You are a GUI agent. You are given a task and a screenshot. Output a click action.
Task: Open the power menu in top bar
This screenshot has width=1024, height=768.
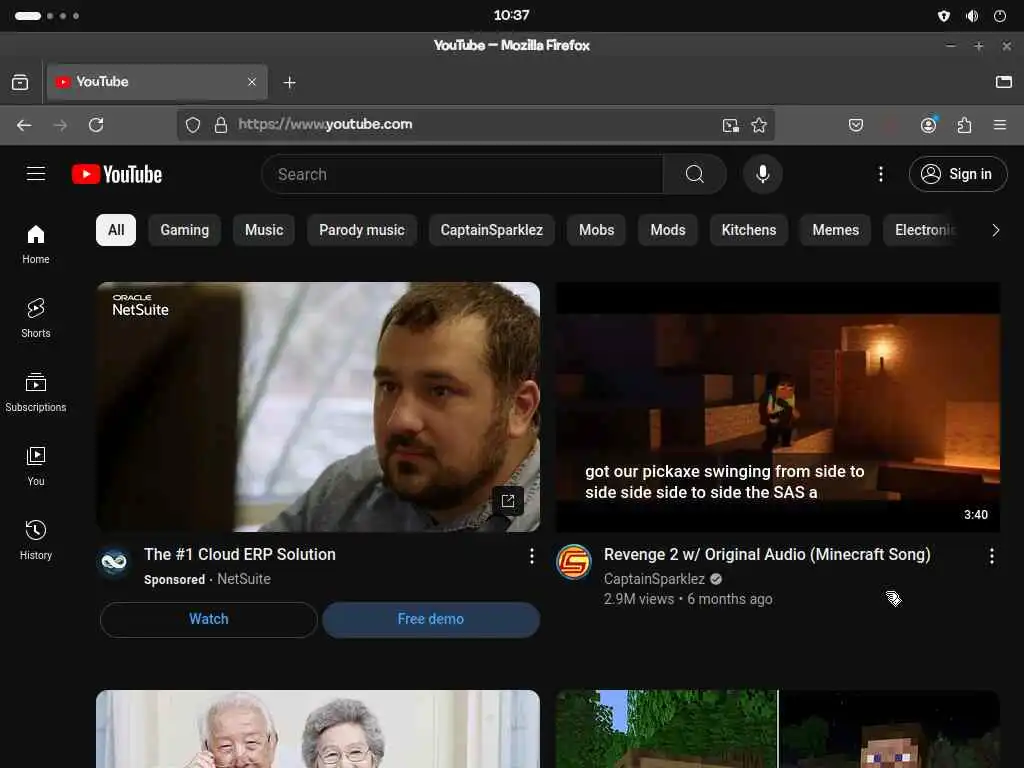[x=999, y=16]
